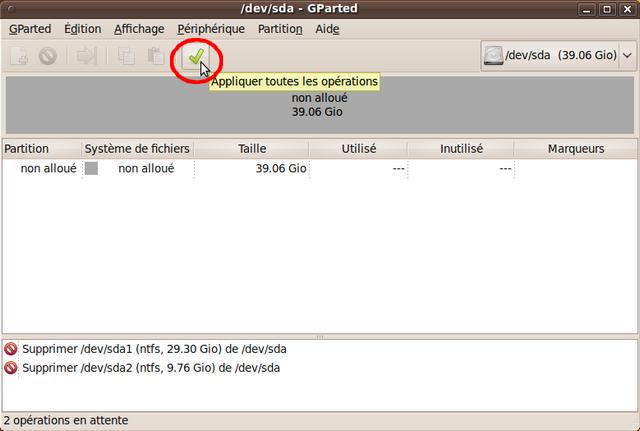Maximize the GParted window
The image size is (640, 431).
tap(607, 9)
